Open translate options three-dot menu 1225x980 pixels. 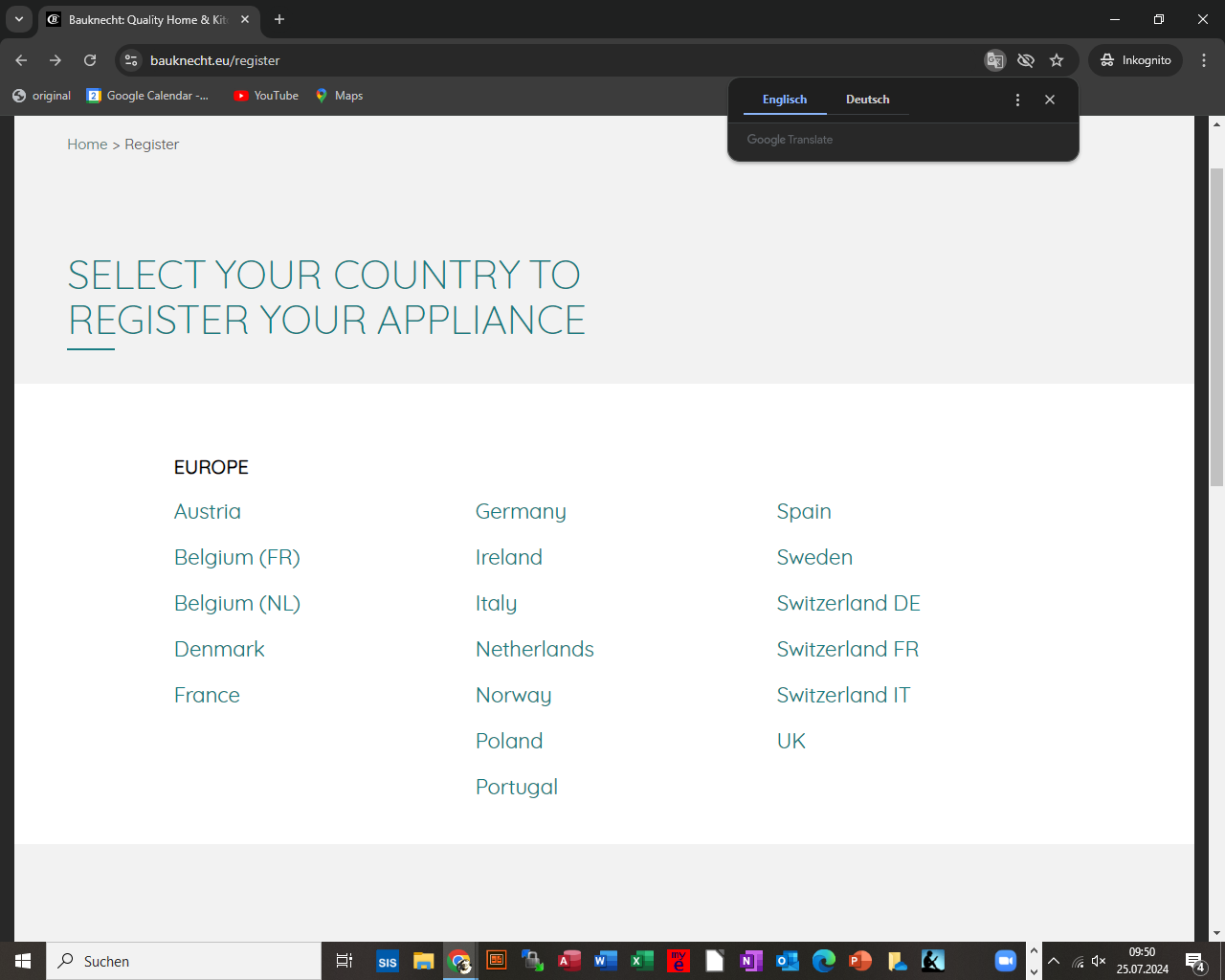click(1017, 100)
